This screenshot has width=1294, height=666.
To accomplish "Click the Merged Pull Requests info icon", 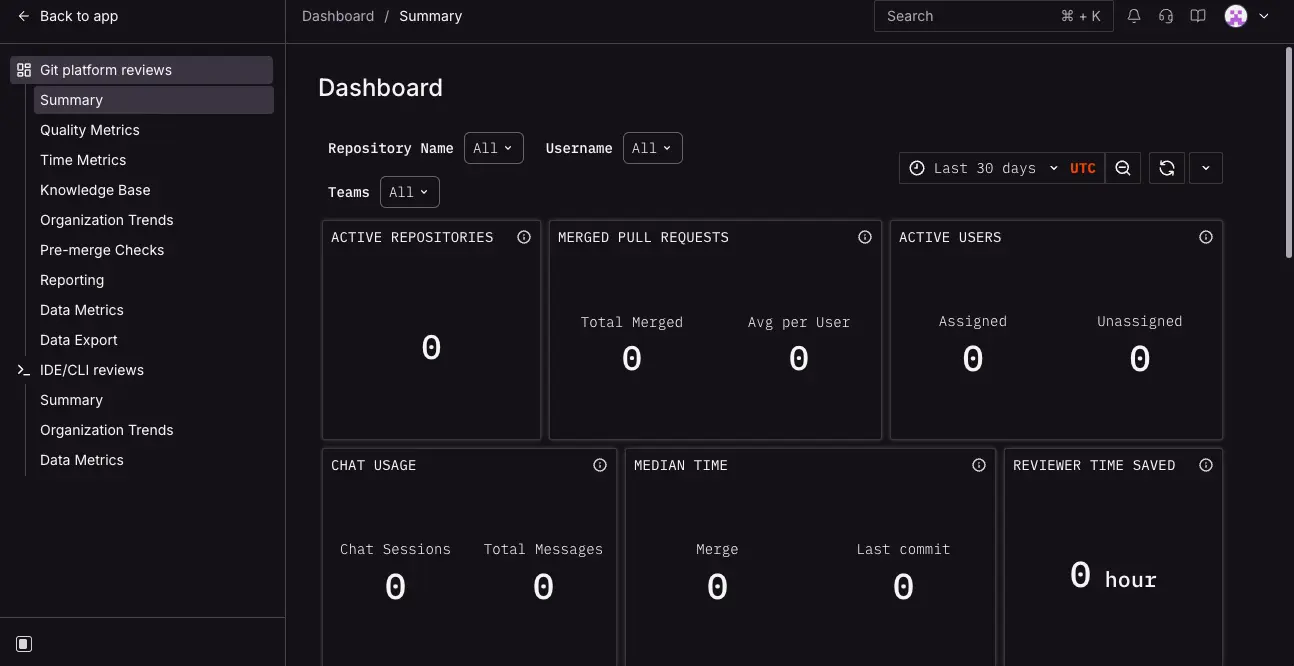I will (864, 237).
